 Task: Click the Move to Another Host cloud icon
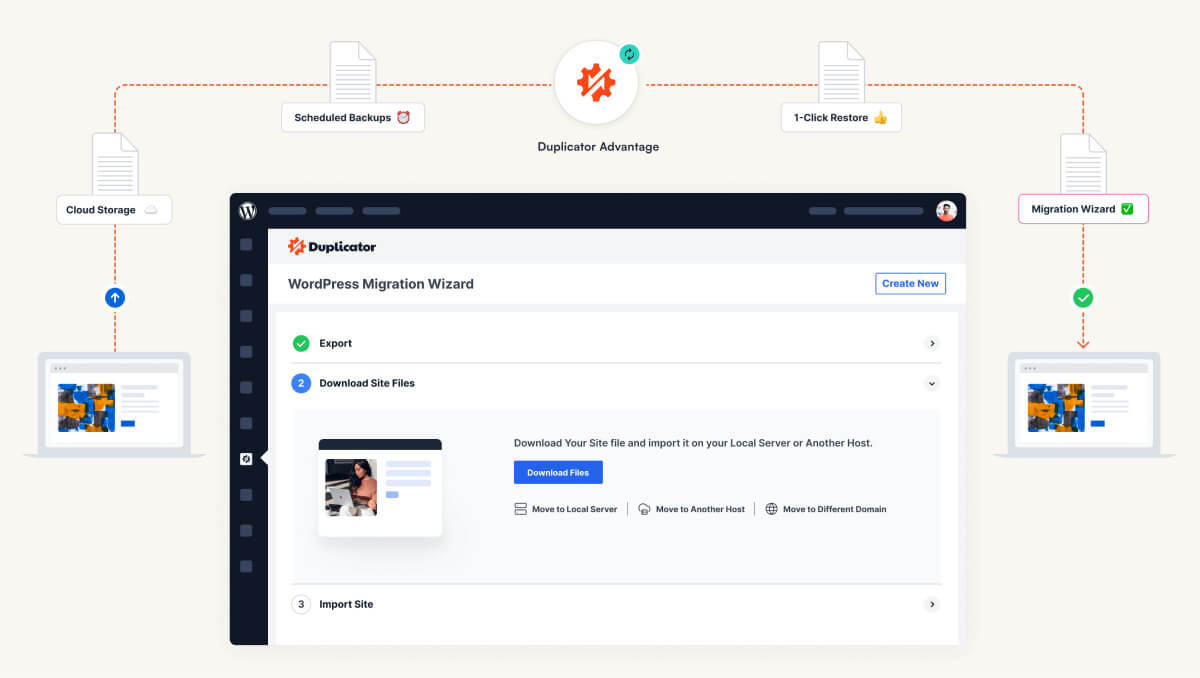click(x=644, y=509)
